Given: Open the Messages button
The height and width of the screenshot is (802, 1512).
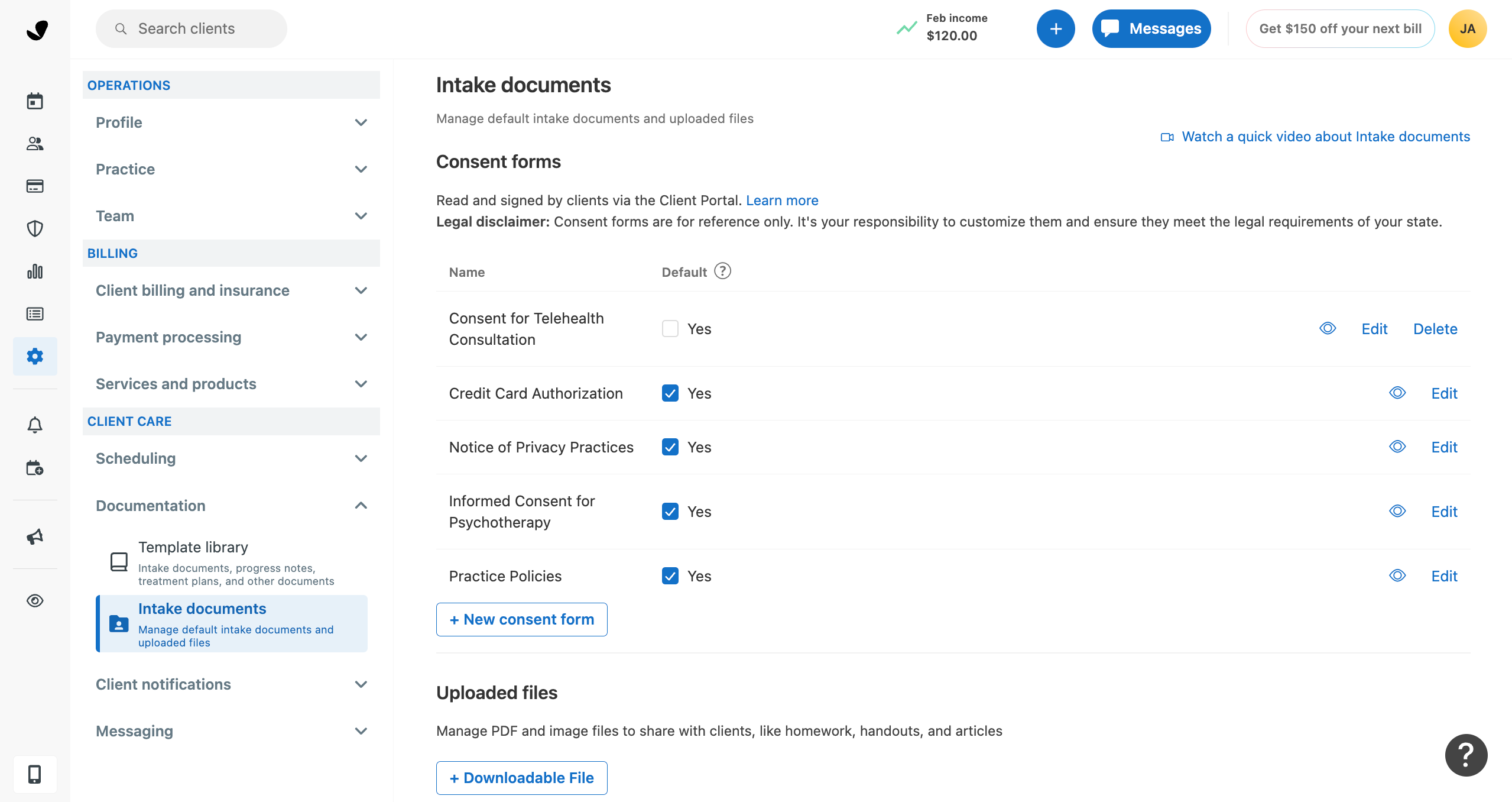Looking at the screenshot, I should pos(1151,28).
